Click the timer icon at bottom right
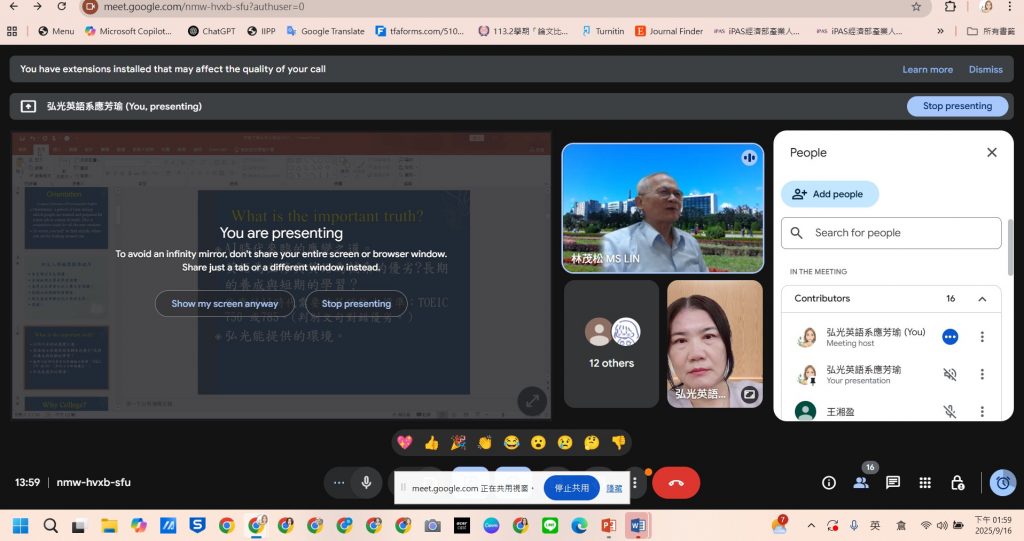Image resolution: width=1024 pixels, height=541 pixels. [1003, 483]
